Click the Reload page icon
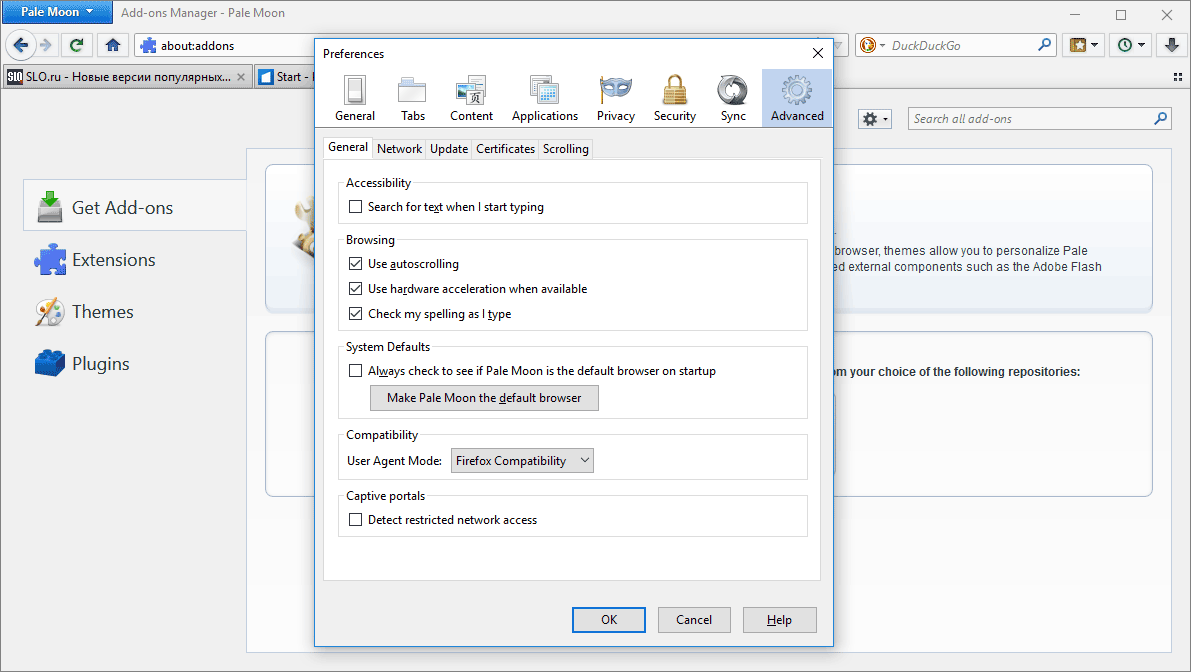This screenshot has height=672, width=1191. pyautogui.click(x=76, y=45)
